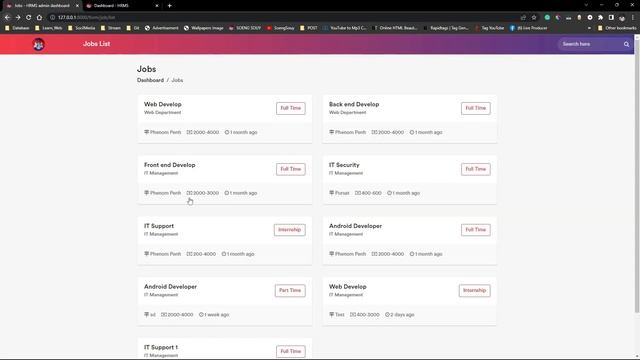Open the Facebook Live Producer bookmark
Viewport: 640px width, 360px height.
(529, 28)
